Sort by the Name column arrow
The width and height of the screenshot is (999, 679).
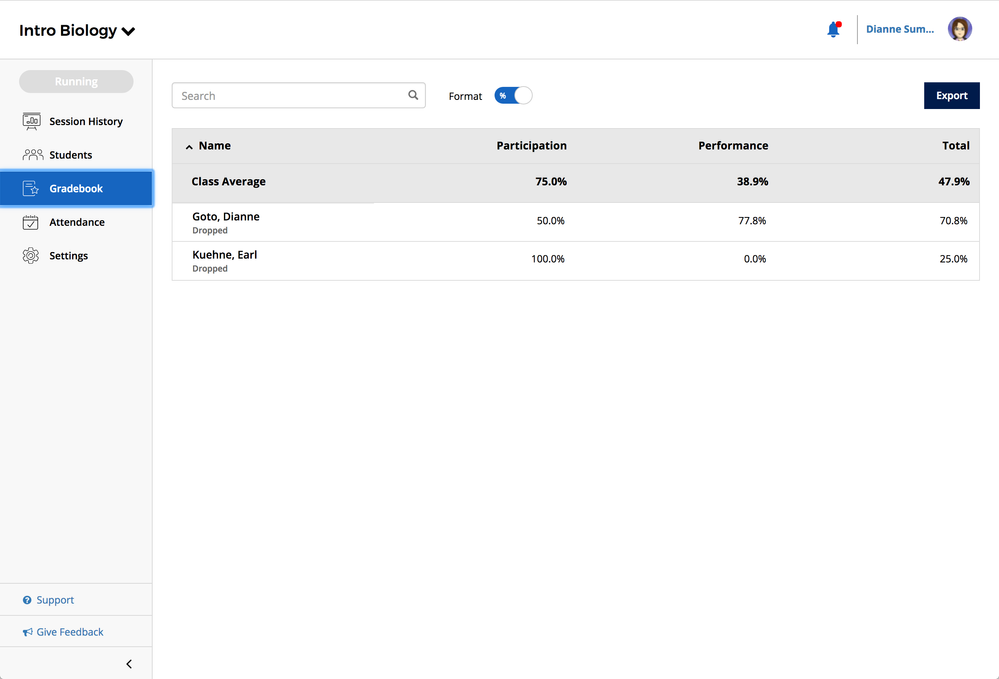tap(189, 147)
